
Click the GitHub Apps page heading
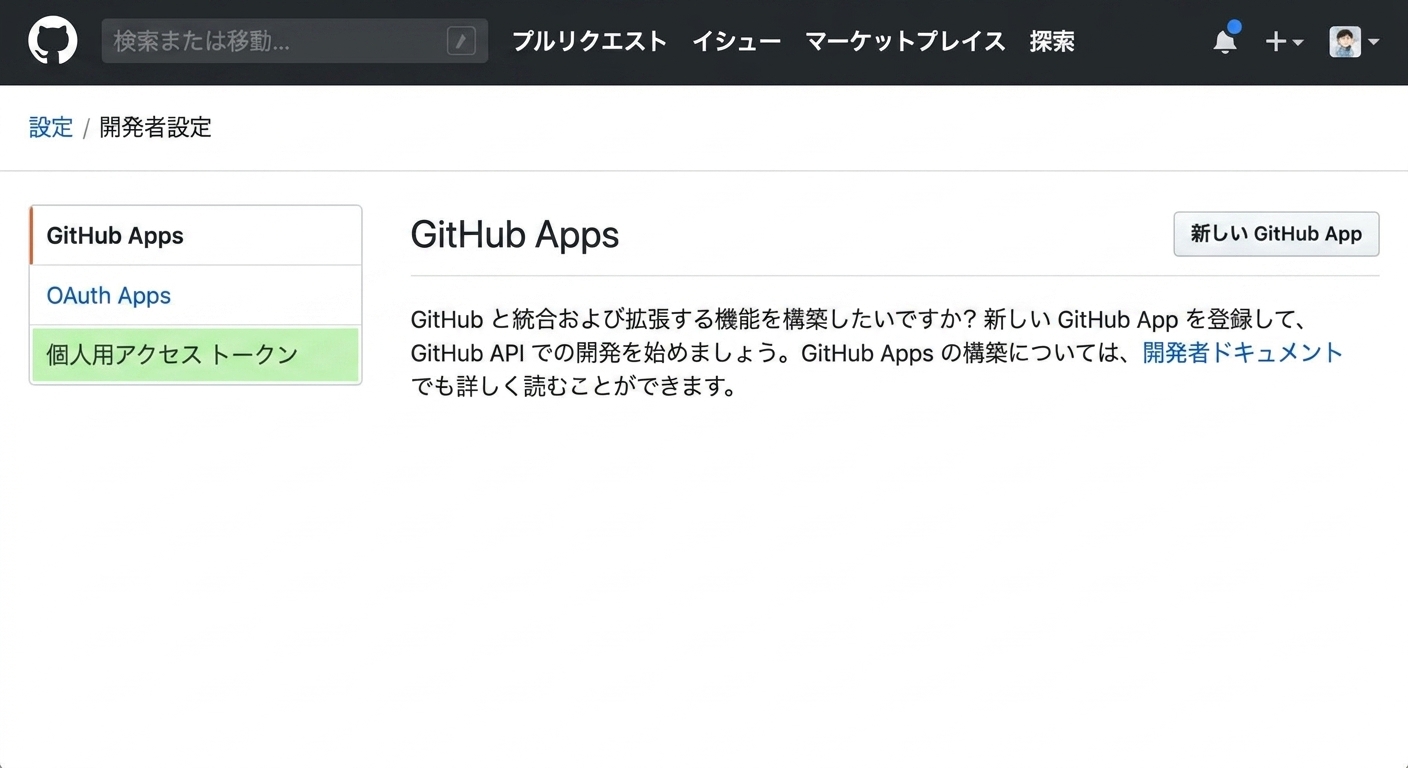pyautogui.click(x=515, y=235)
